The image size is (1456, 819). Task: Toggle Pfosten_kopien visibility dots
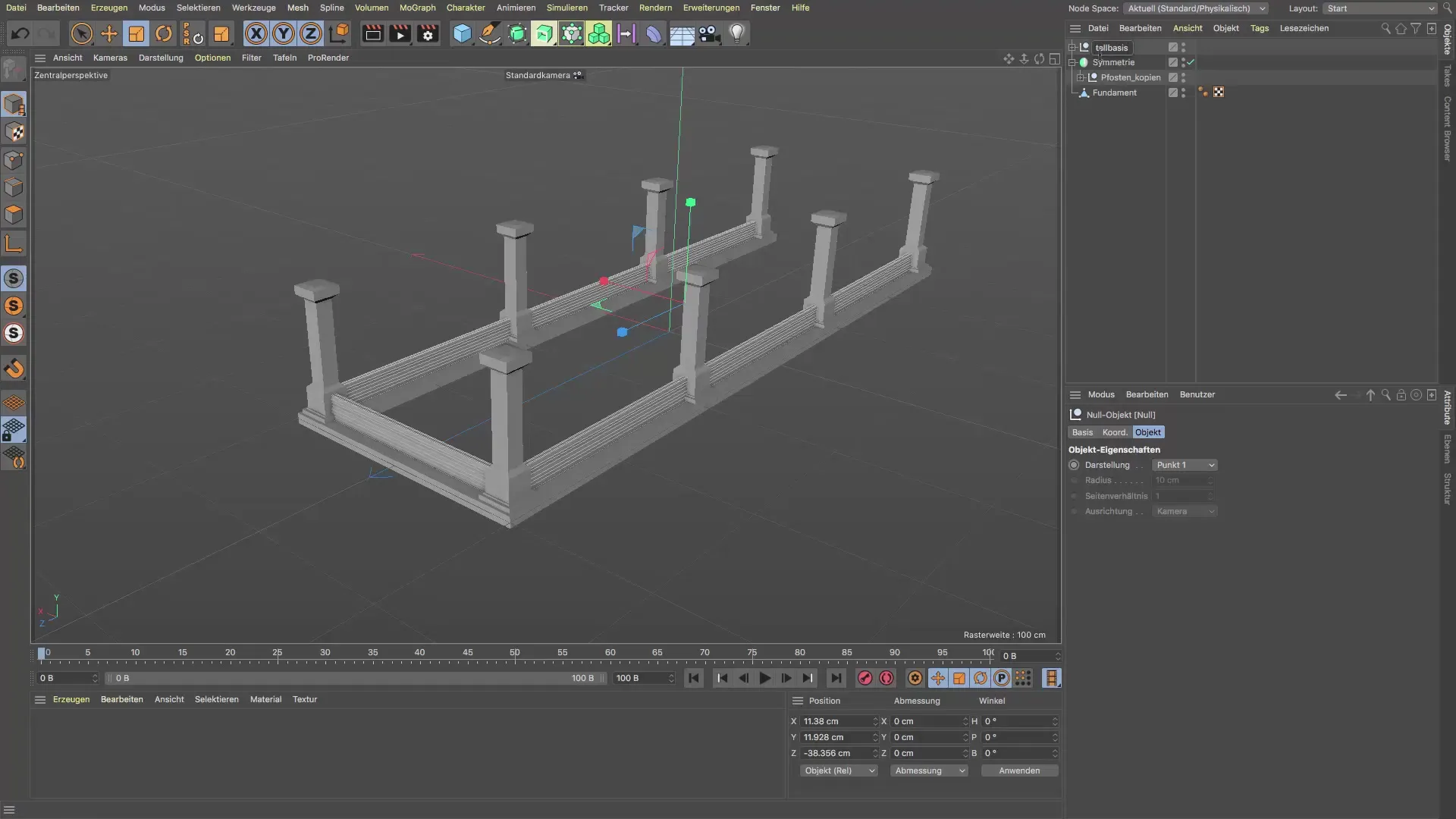tap(1183, 77)
